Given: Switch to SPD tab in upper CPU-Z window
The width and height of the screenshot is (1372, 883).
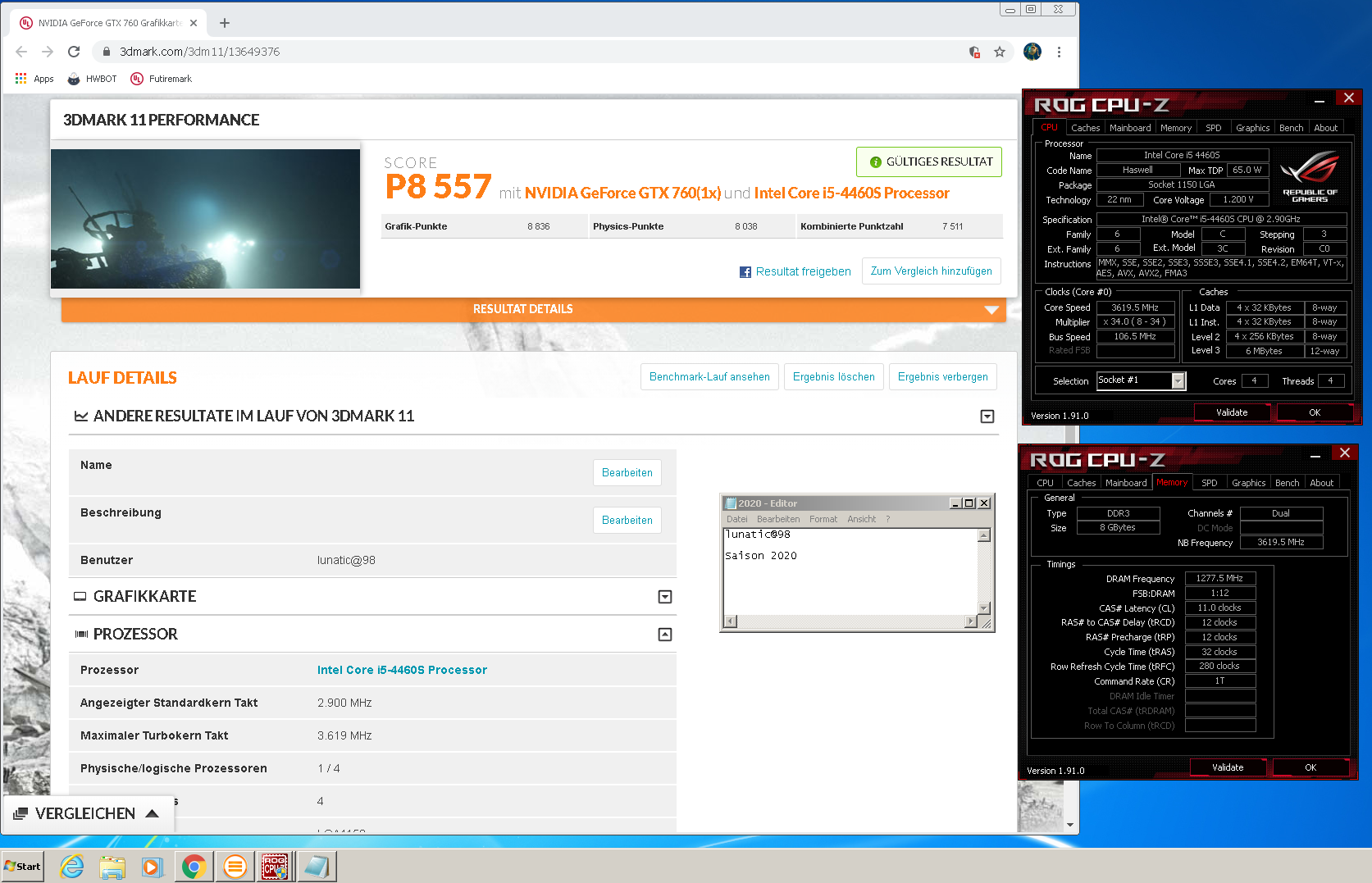Looking at the screenshot, I should point(1213,128).
